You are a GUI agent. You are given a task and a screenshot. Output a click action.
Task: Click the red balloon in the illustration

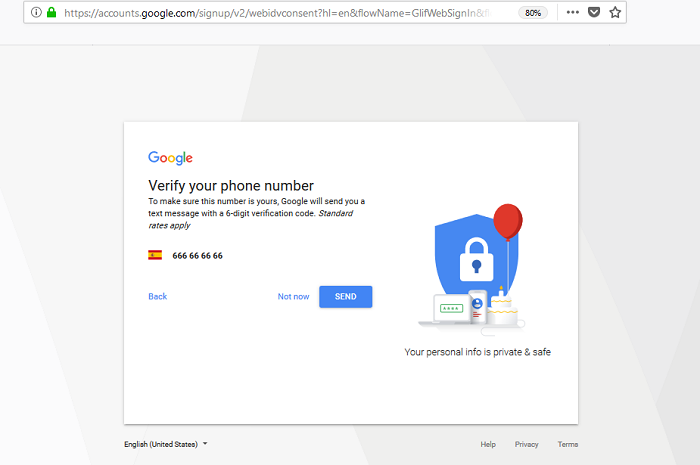tap(508, 221)
